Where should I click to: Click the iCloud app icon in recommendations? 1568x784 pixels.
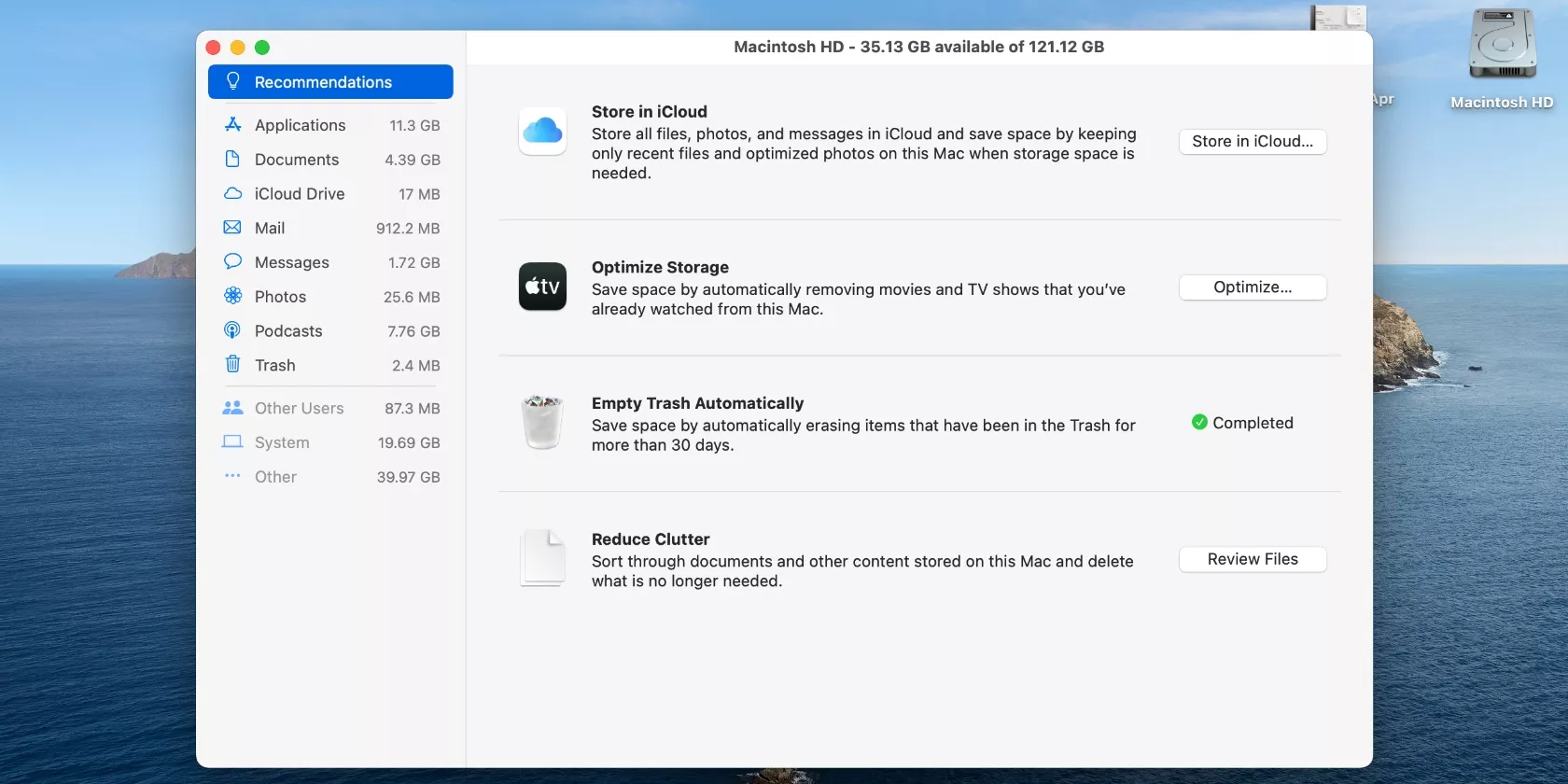(x=542, y=131)
